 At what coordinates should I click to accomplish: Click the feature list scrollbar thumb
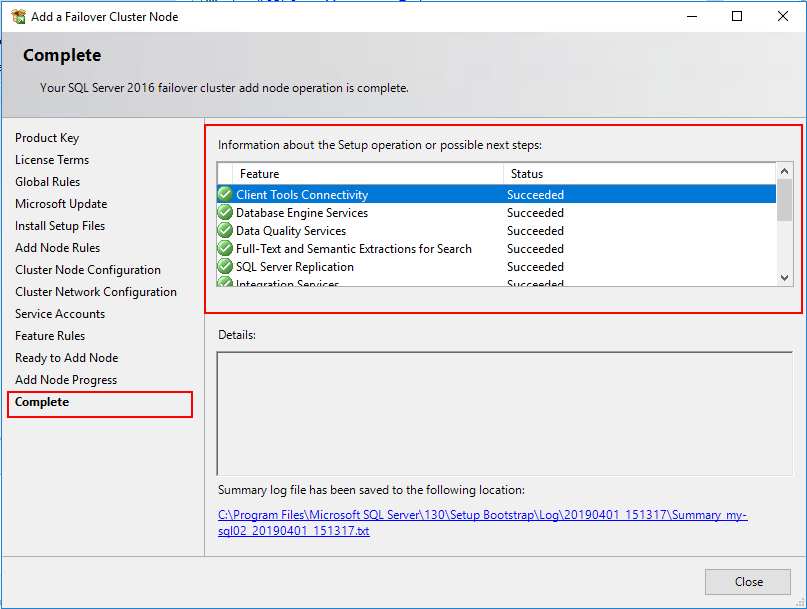click(784, 200)
